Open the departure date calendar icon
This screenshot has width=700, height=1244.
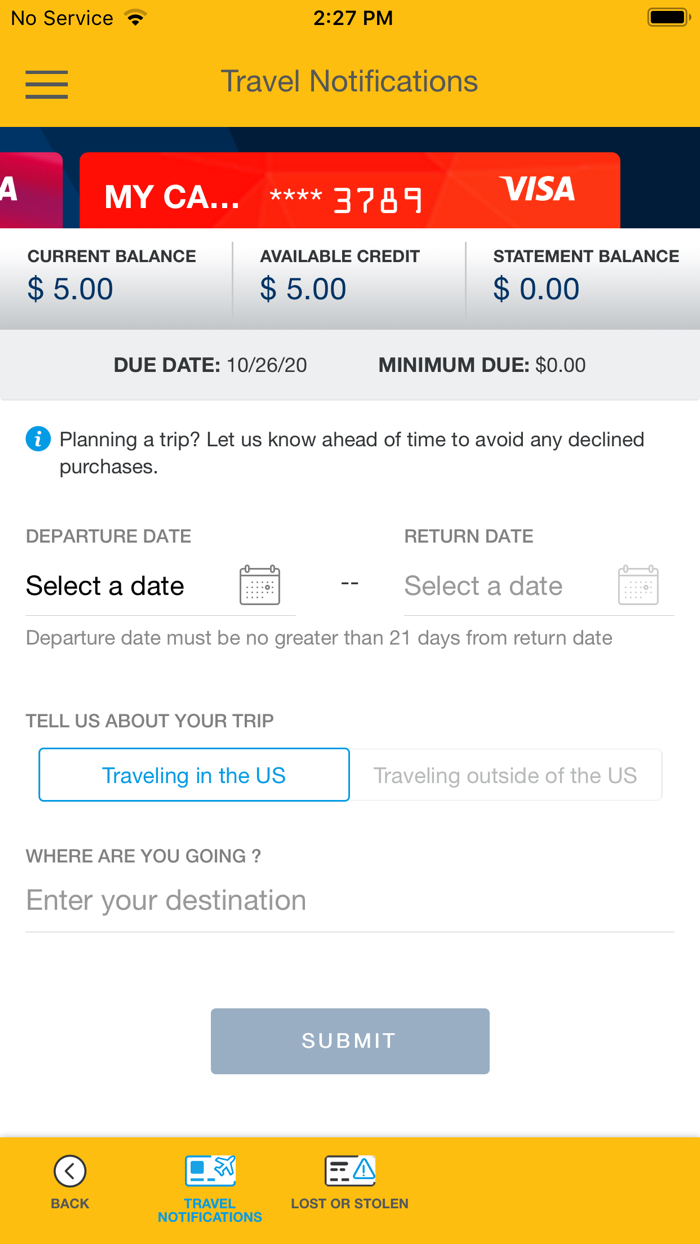[x=260, y=585]
